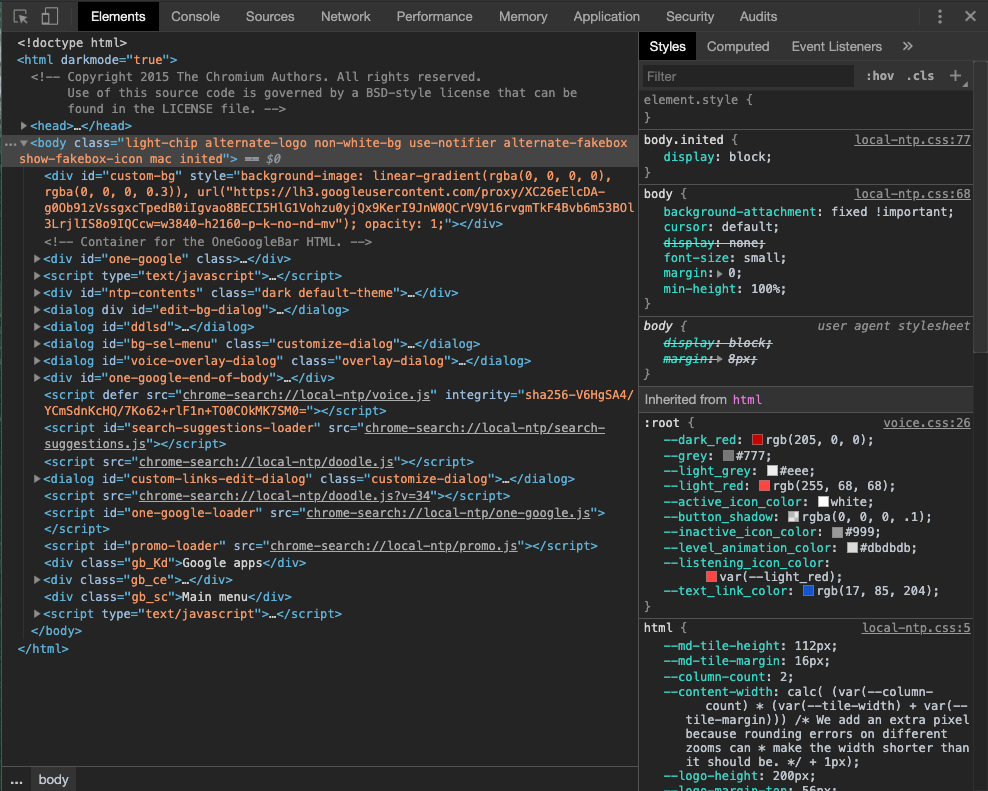Activate the inspect element picker icon
988x791 pixels.
click(20, 16)
